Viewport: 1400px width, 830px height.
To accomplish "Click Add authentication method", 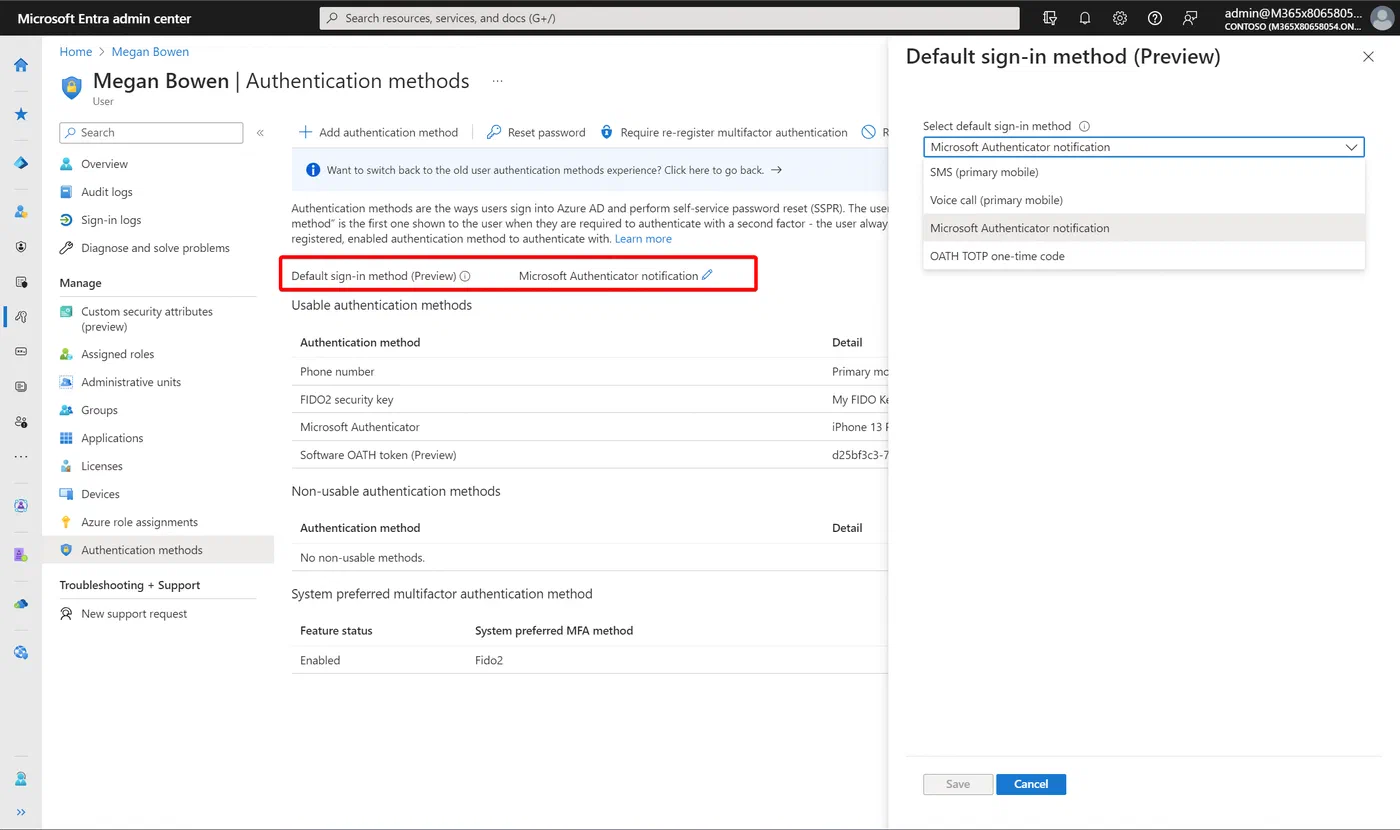I will pyautogui.click(x=378, y=132).
